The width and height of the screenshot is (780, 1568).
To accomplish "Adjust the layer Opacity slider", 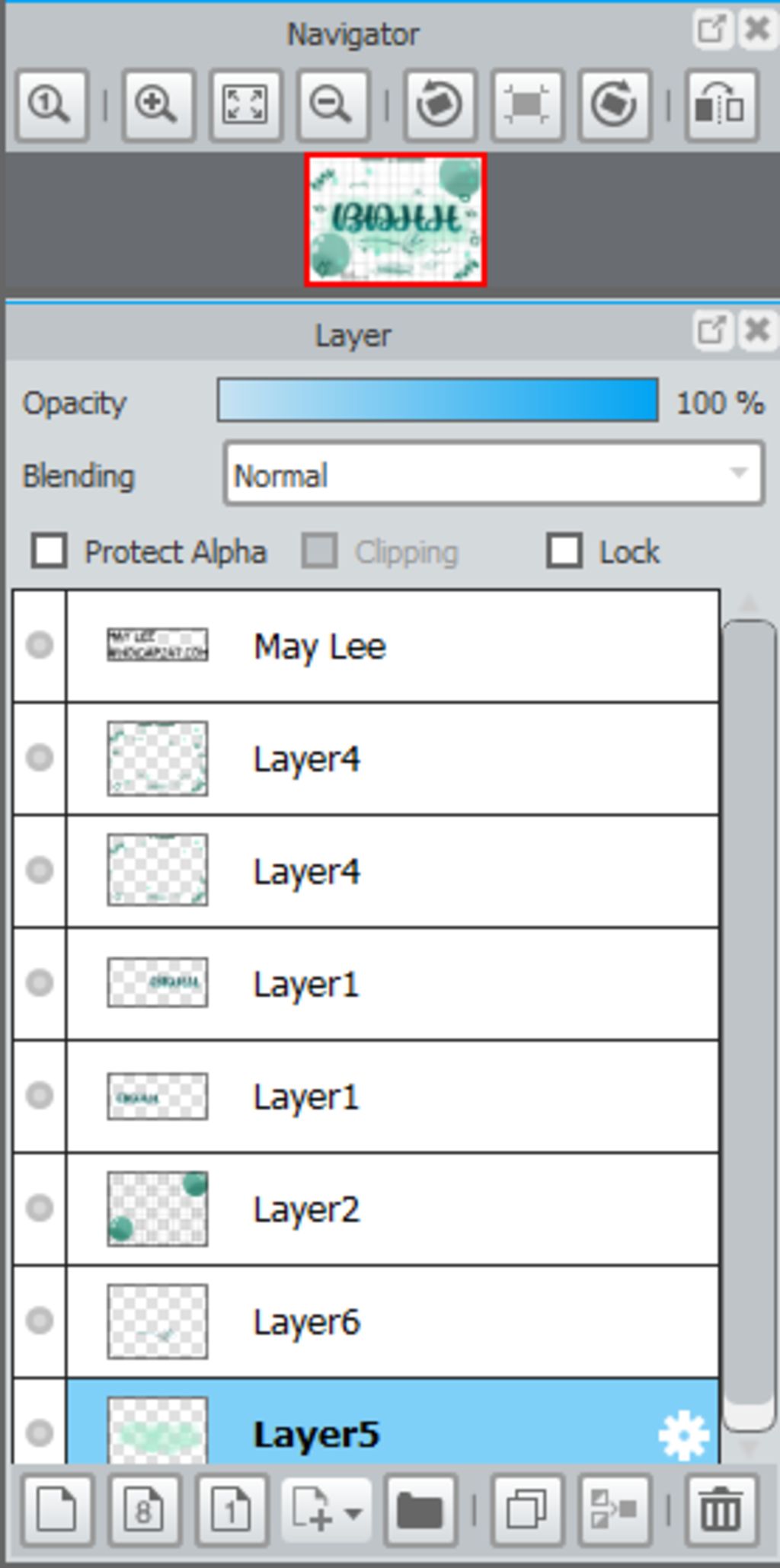I will pyautogui.click(x=437, y=400).
